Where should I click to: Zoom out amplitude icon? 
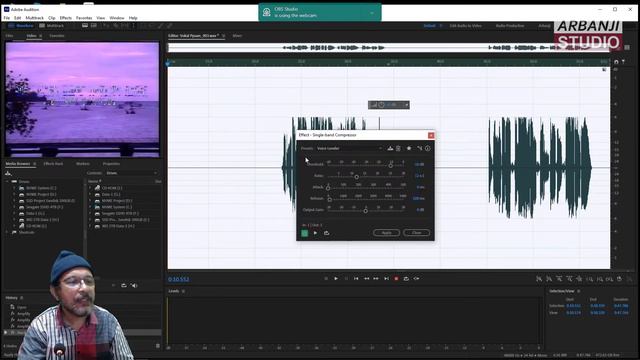tap(549, 279)
